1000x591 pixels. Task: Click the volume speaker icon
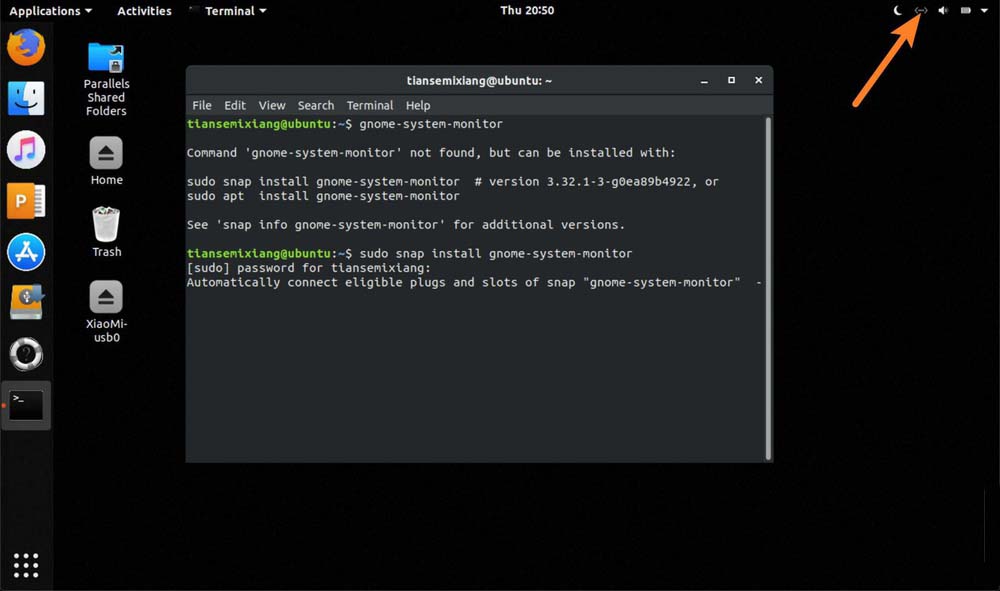click(942, 11)
